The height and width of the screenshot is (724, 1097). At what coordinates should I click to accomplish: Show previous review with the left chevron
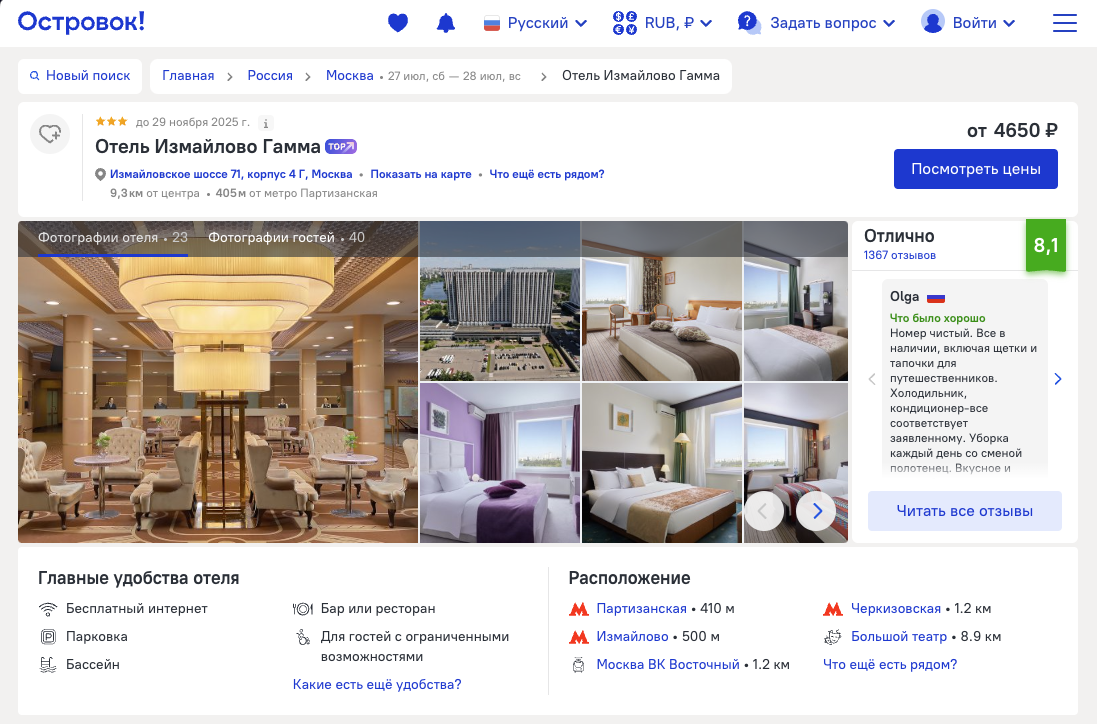coord(872,379)
